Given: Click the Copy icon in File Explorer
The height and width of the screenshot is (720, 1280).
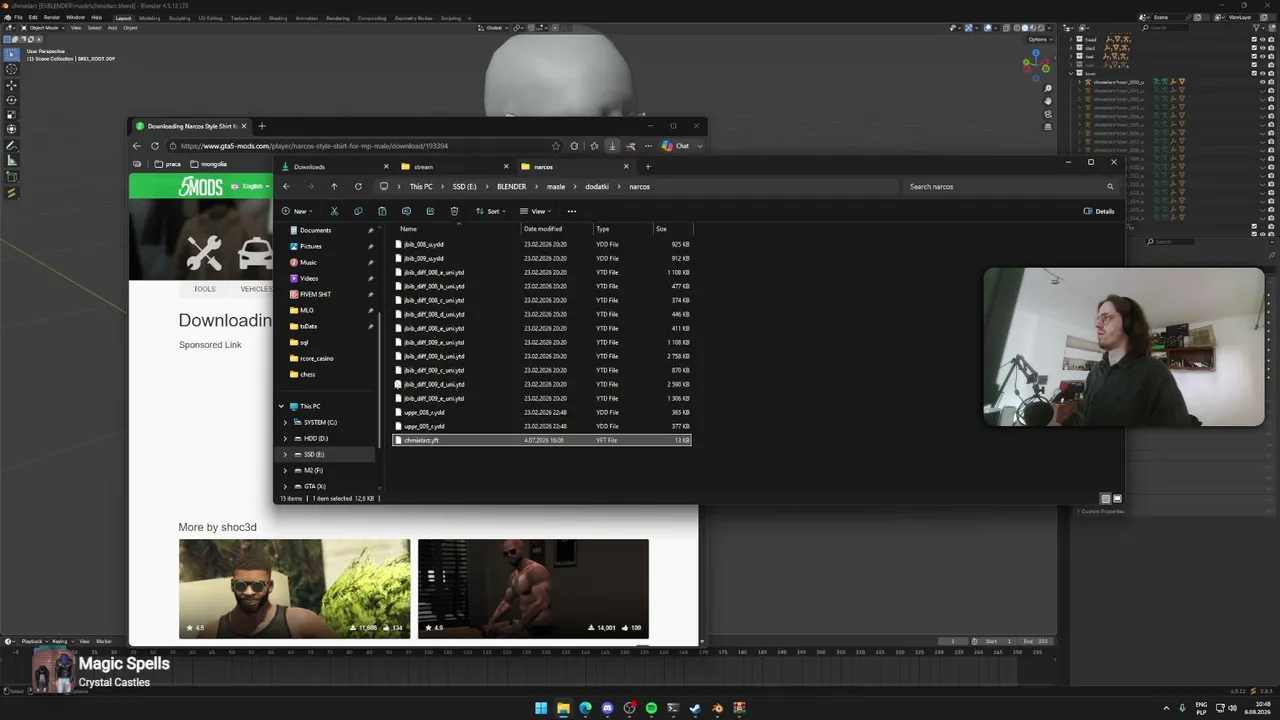Looking at the screenshot, I should point(358,211).
